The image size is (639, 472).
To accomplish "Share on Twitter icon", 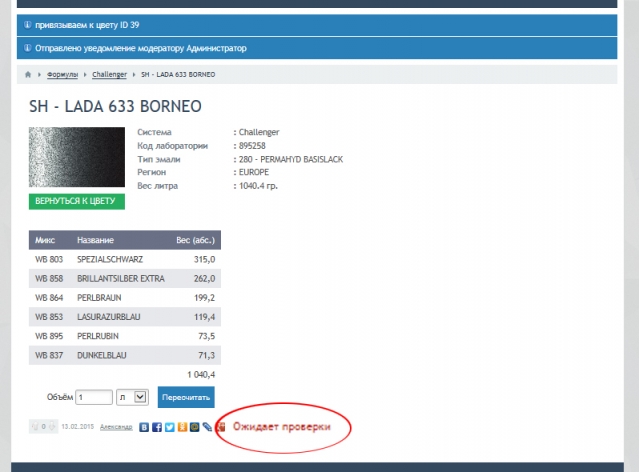I will tap(170, 427).
